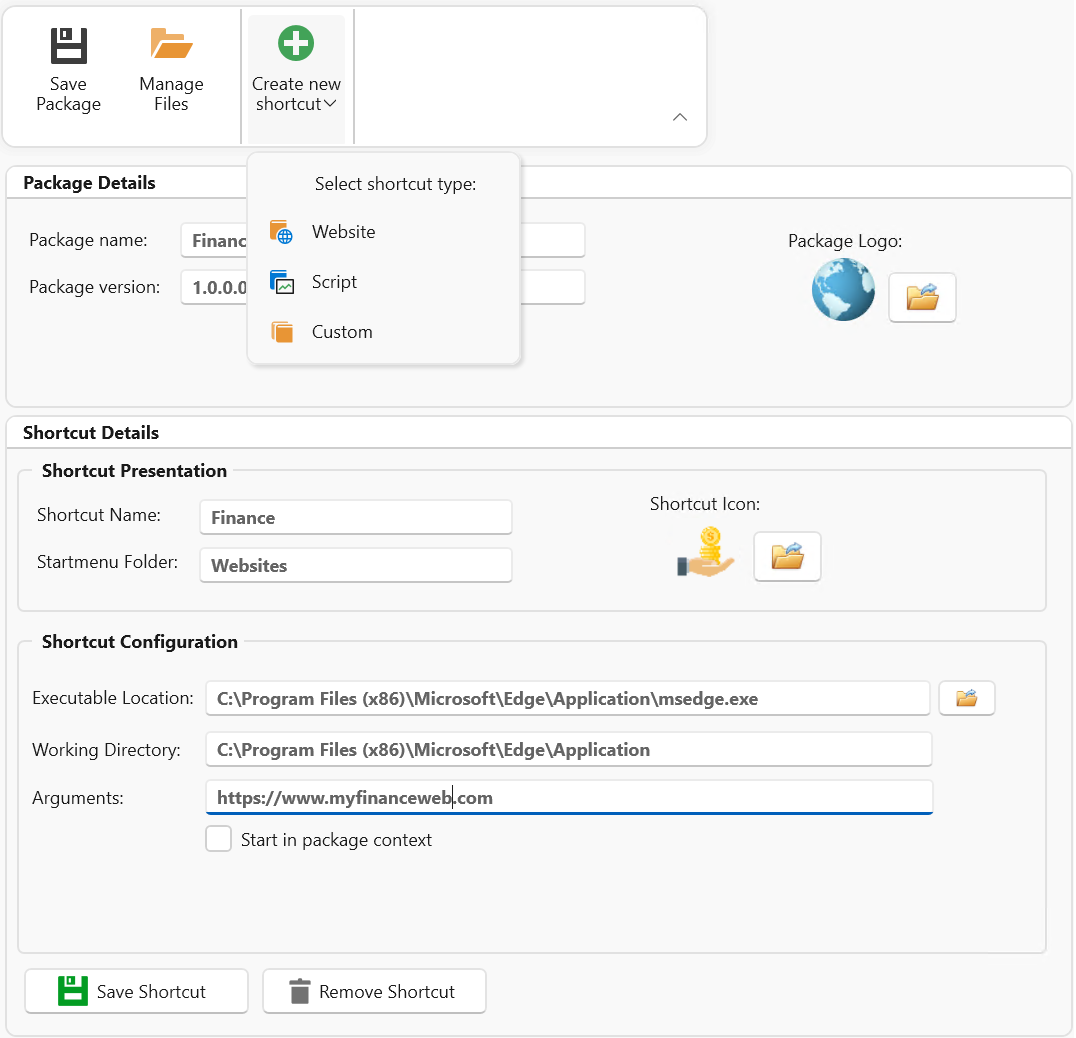Enable Start in package context checkbox
The image size is (1076, 1038).
point(219,839)
